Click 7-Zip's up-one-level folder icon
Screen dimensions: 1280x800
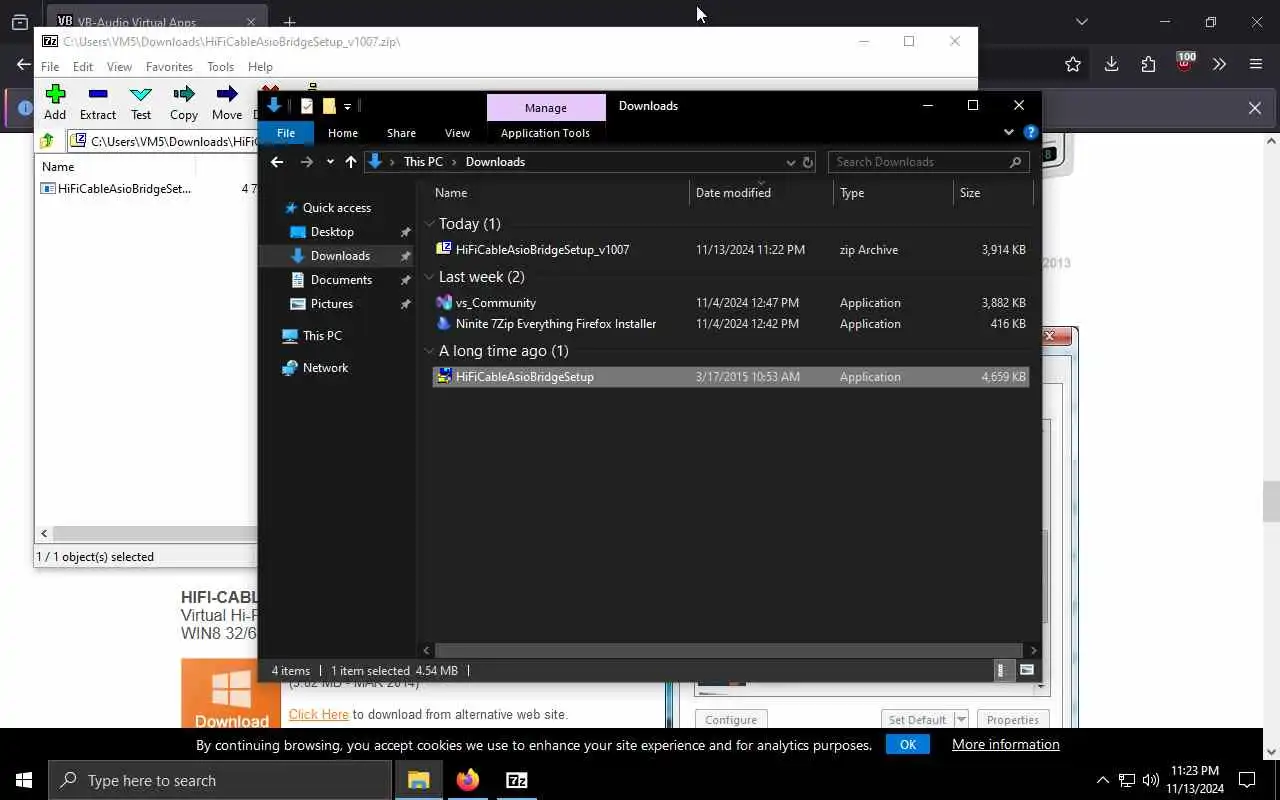[47, 141]
